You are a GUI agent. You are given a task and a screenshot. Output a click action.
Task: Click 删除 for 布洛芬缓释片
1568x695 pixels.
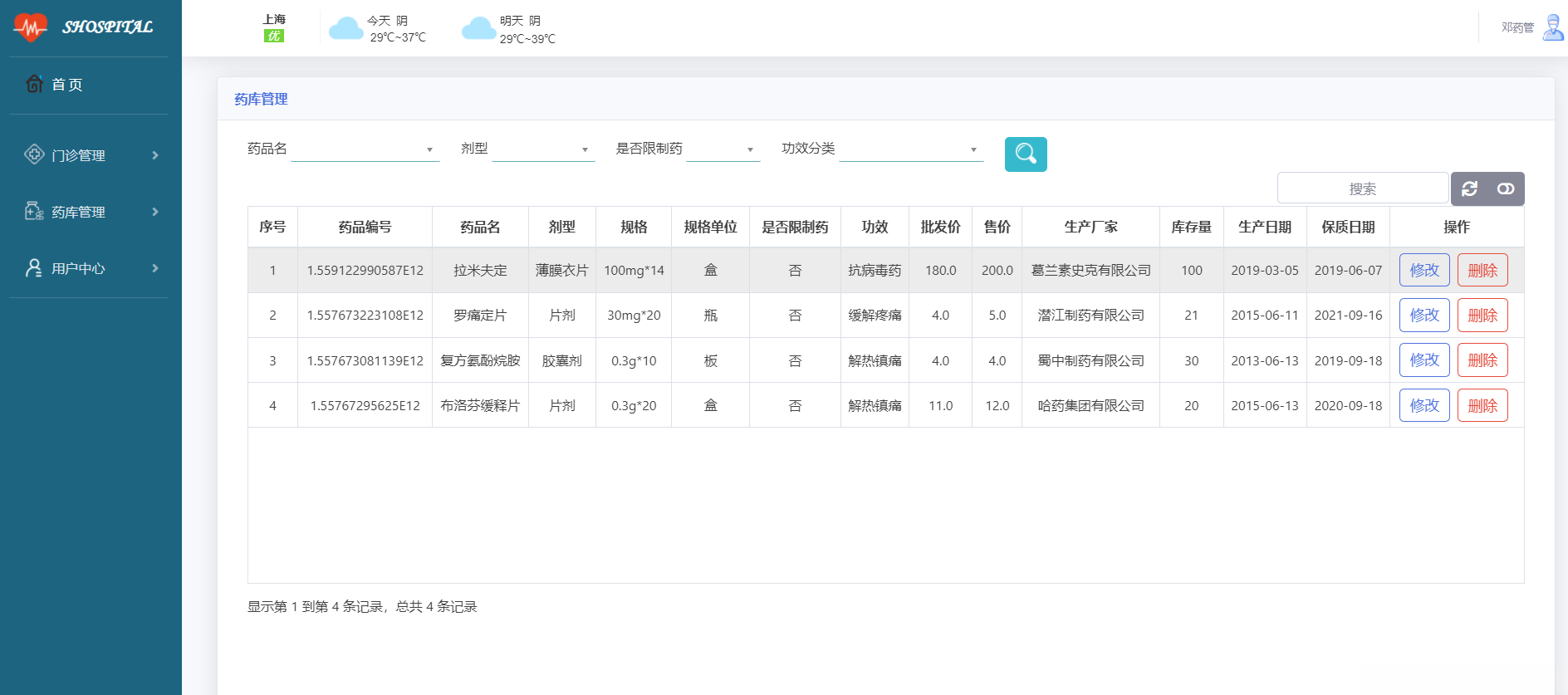point(1482,405)
